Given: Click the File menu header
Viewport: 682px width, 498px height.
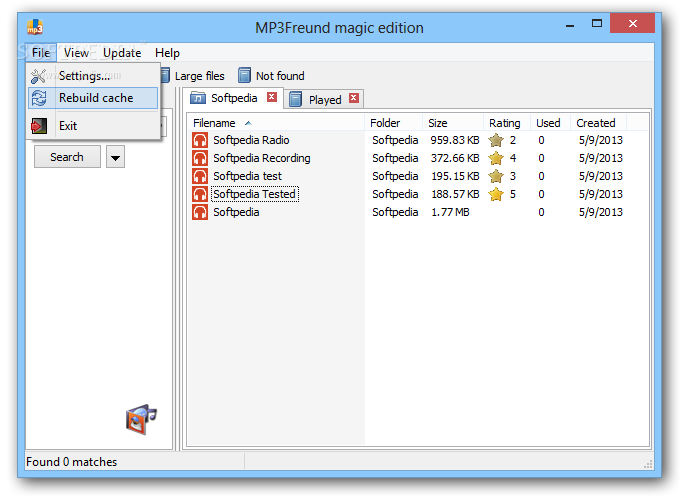Looking at the screenshot, I should [41, 53].
